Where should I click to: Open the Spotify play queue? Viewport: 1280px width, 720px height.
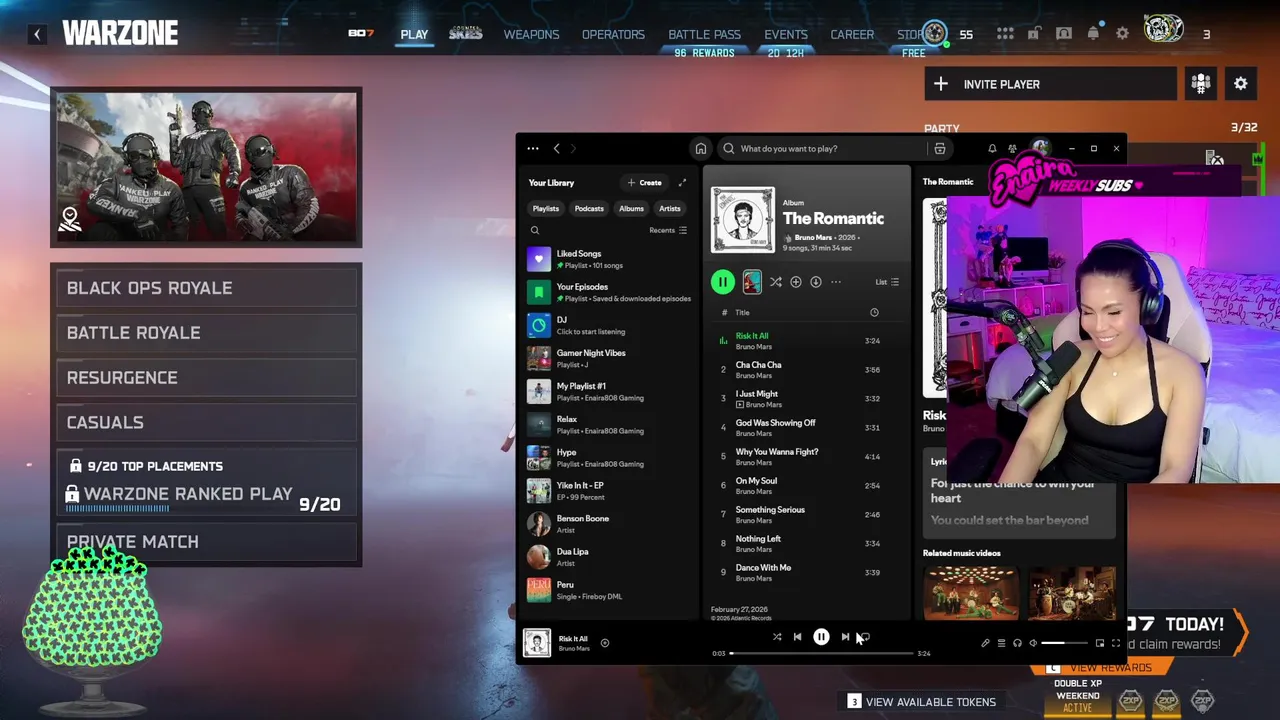pos(1001,643)
